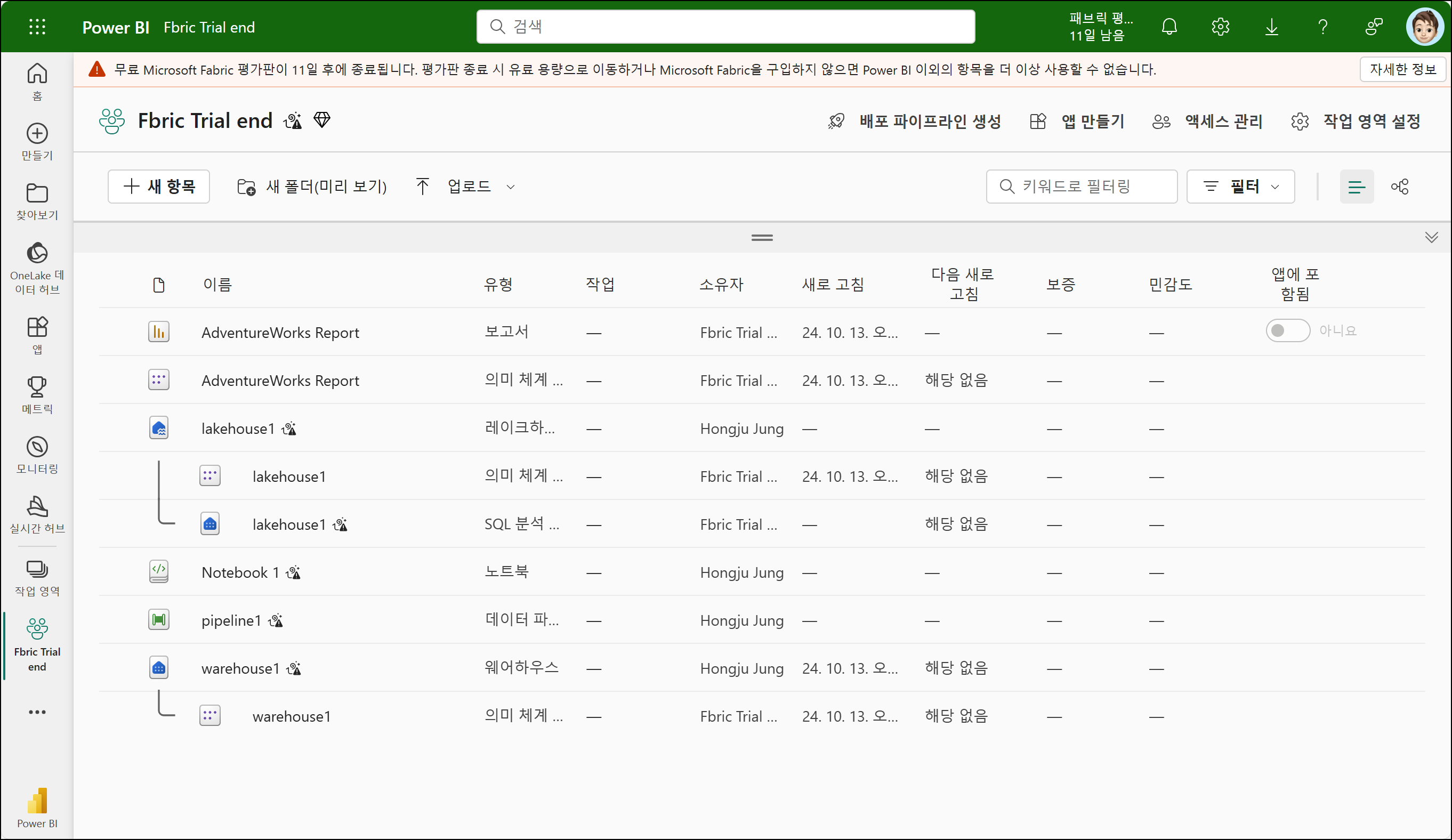Expand the Upload (업로드) dropdown

510,187
